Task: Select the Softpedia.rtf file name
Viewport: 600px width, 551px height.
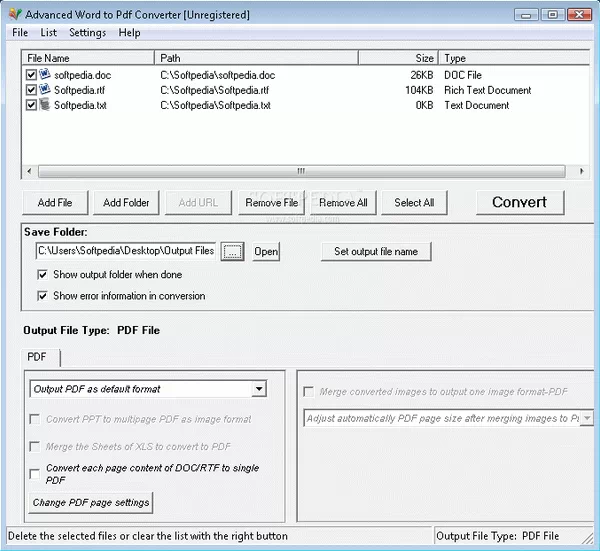Action: point(79,90)
